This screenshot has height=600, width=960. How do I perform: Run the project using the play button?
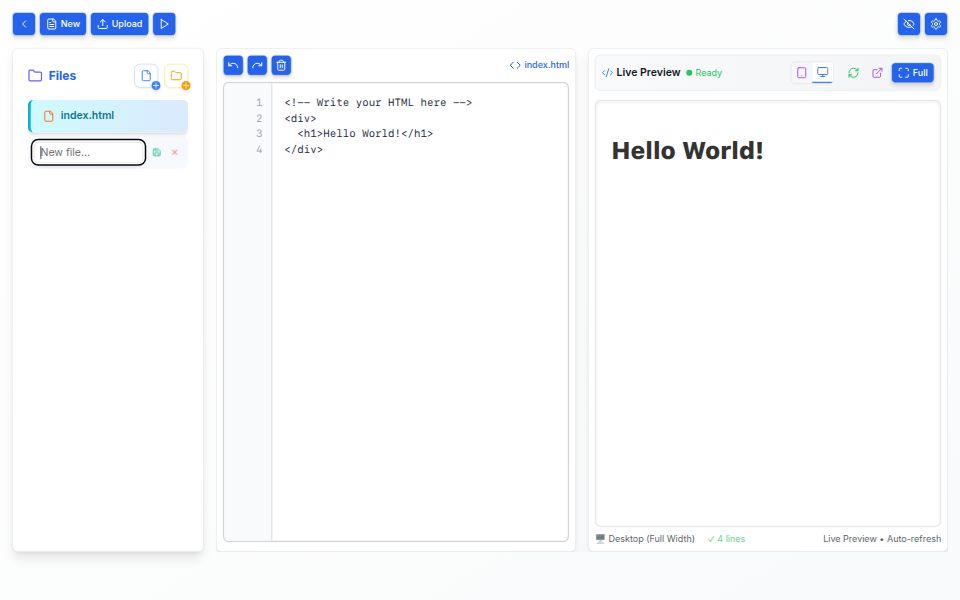click(x=164, y=23)
